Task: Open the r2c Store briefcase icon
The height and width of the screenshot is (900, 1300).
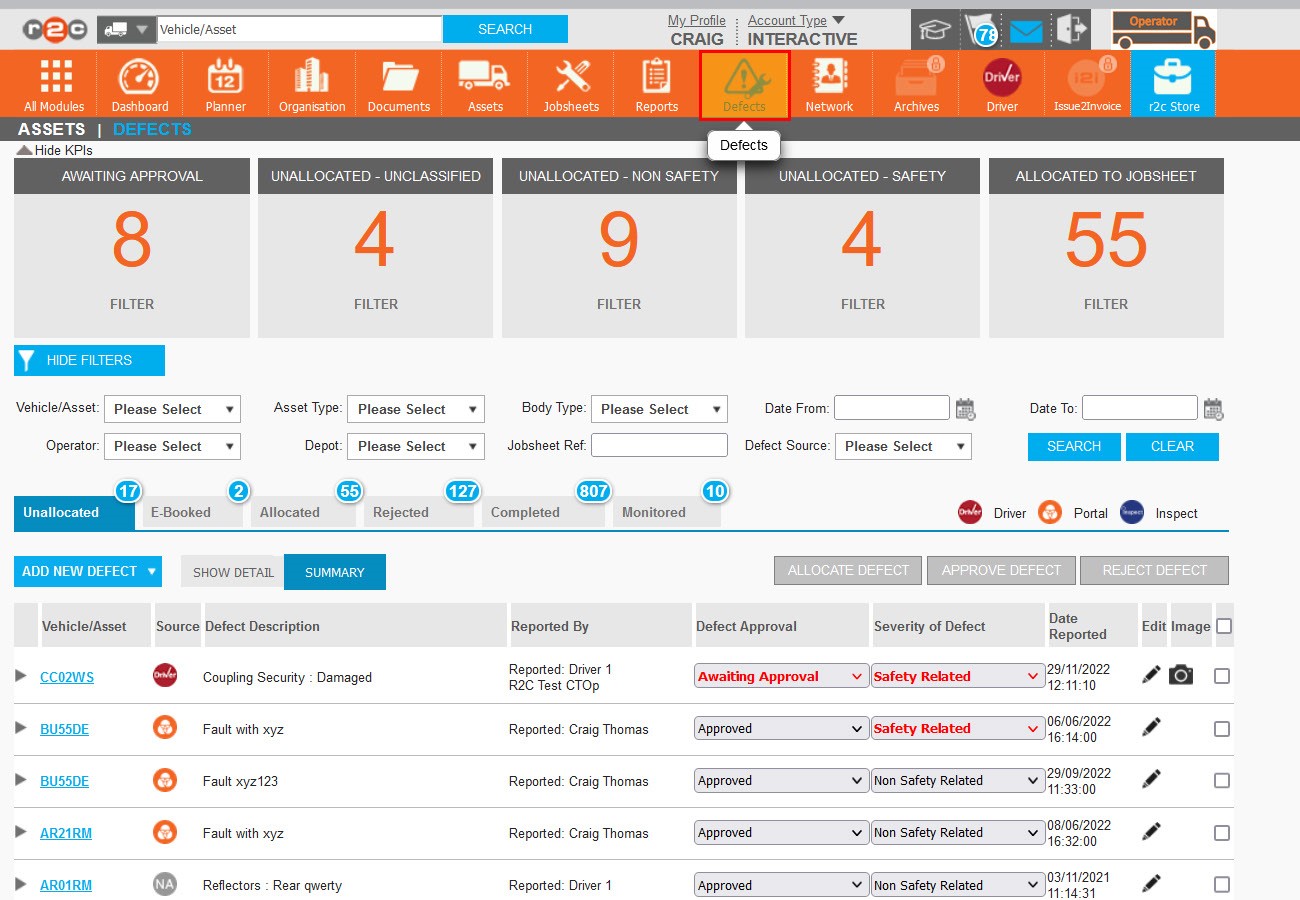Action: point(1172,78)
